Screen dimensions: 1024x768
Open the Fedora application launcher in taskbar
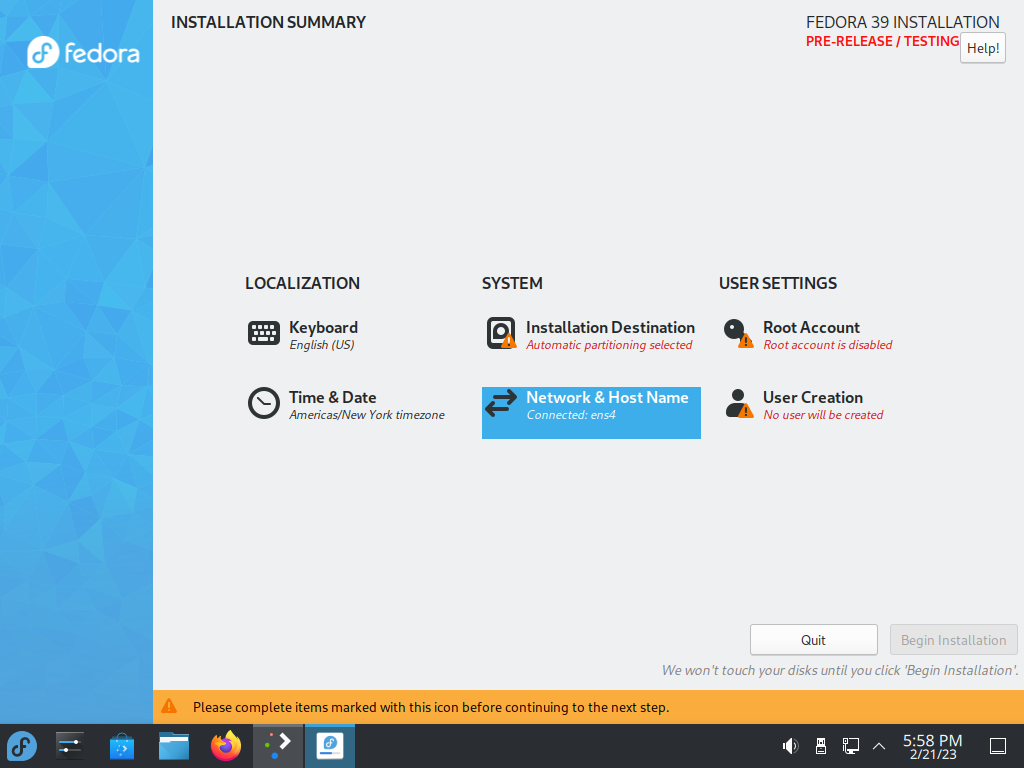click(22, 746)
